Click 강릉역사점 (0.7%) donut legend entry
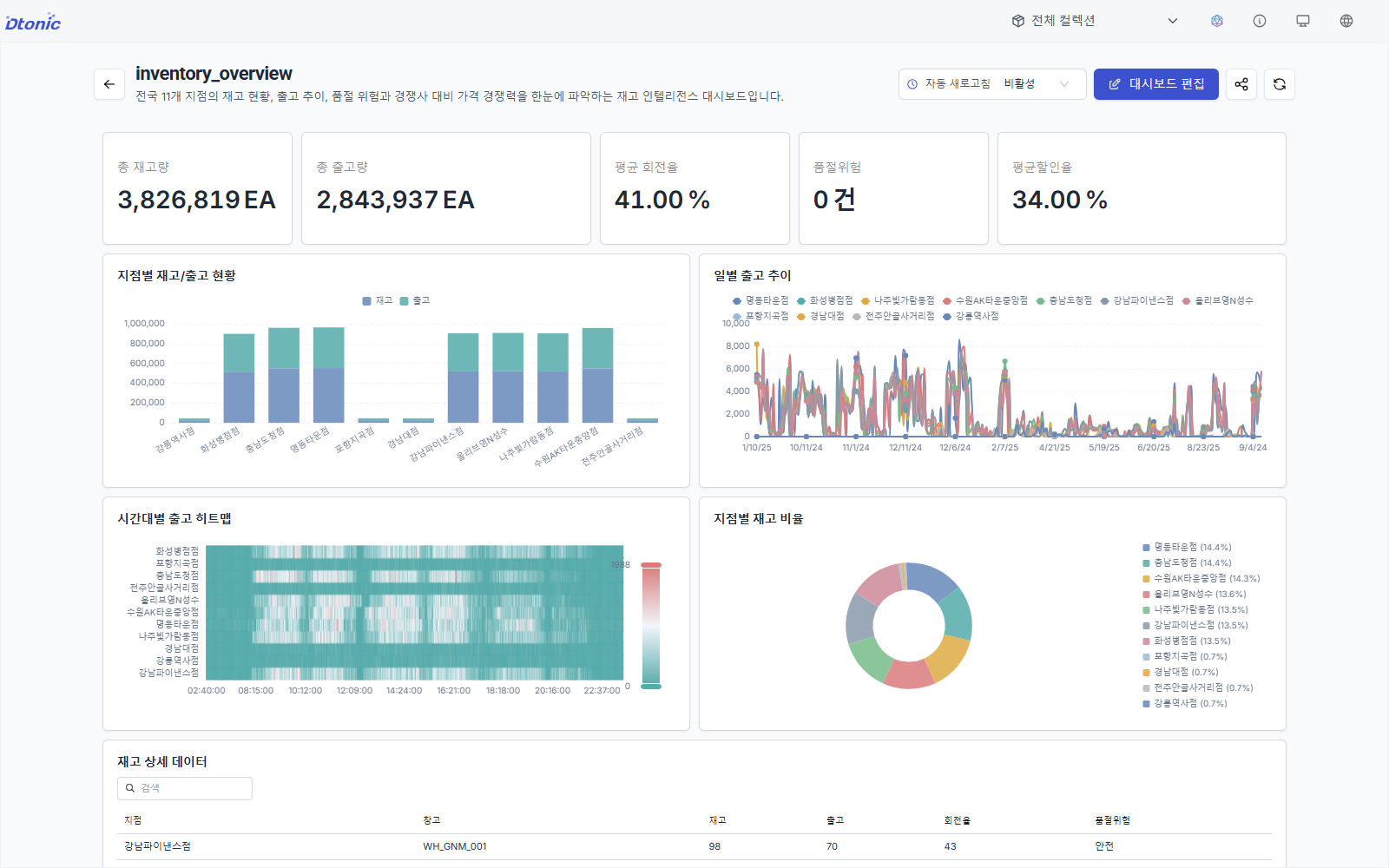This screenshot has width=1389, height=868. [1185, 704]
